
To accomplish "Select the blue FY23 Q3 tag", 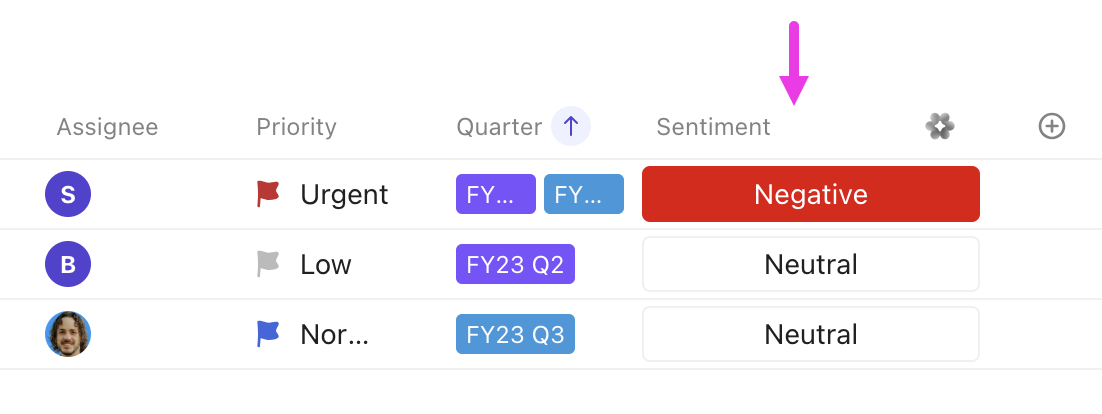I will tap(515, 334).
